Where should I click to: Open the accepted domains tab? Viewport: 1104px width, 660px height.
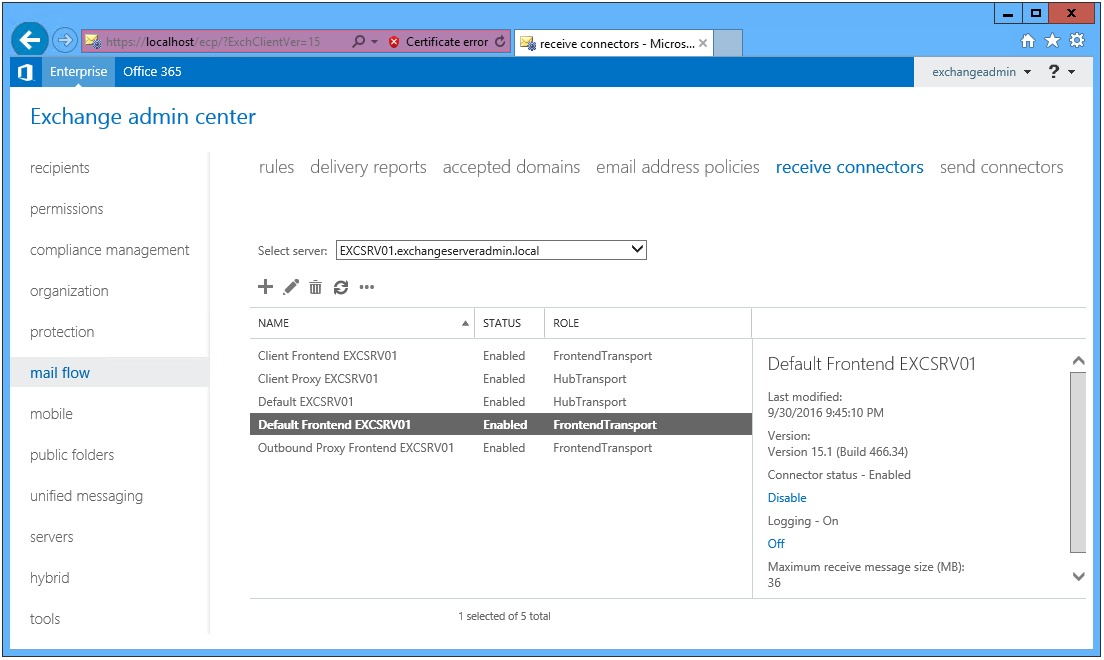[511, 167]
